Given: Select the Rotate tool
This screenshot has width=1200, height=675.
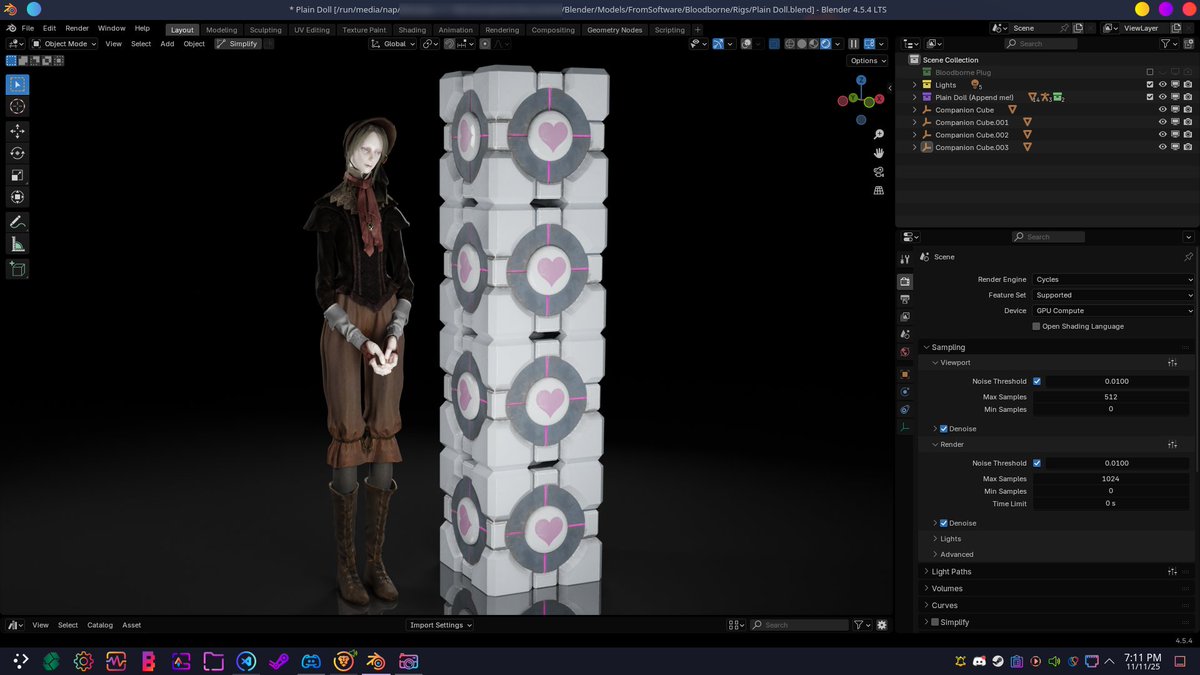Looking at the screenshot, I should 18,153.
